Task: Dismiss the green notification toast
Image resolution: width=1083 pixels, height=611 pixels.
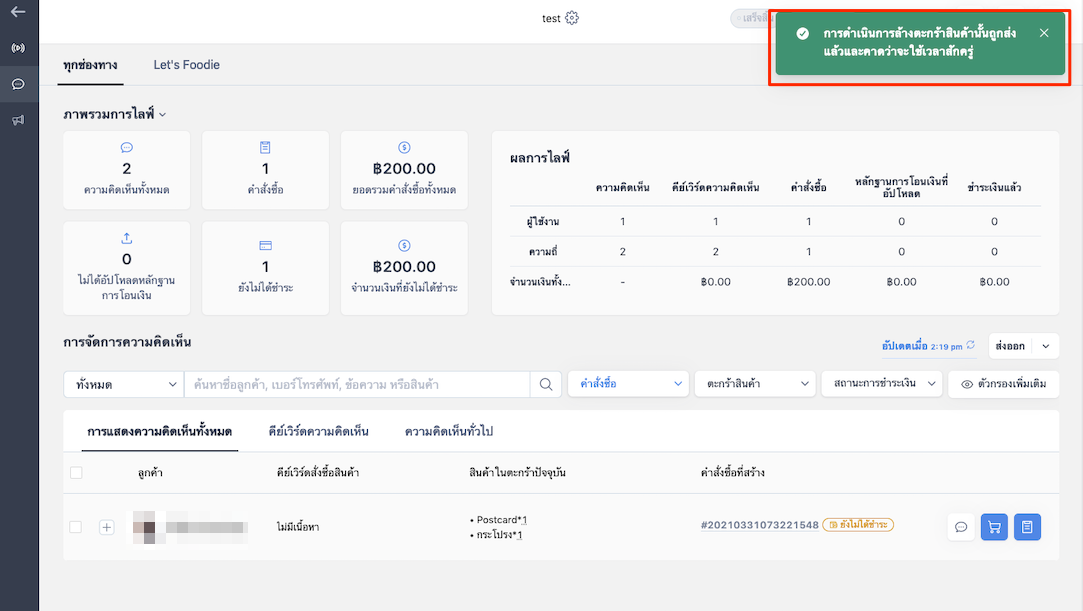Action: coord(1044,32)
